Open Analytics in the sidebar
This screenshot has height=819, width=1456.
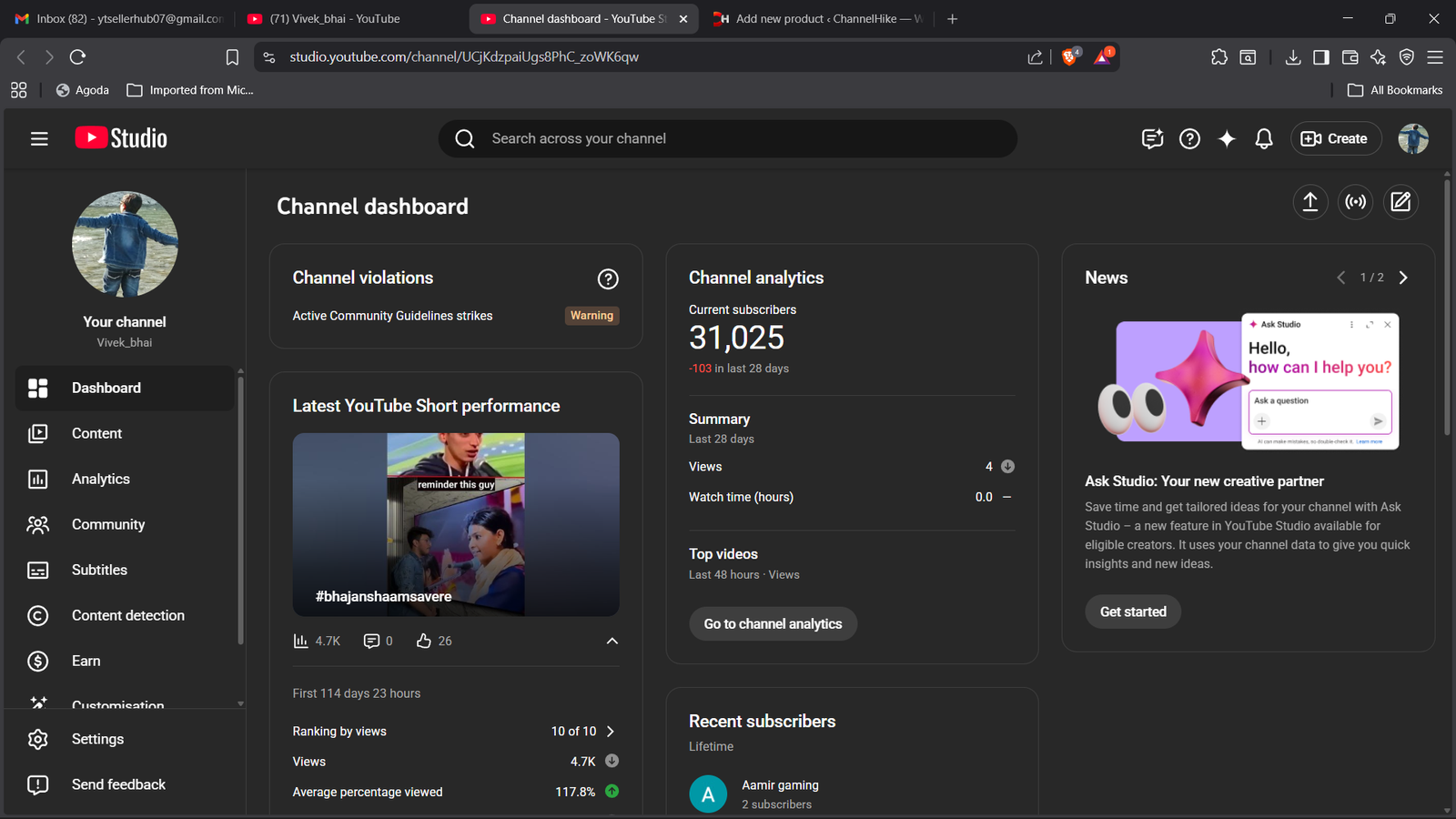100,479
